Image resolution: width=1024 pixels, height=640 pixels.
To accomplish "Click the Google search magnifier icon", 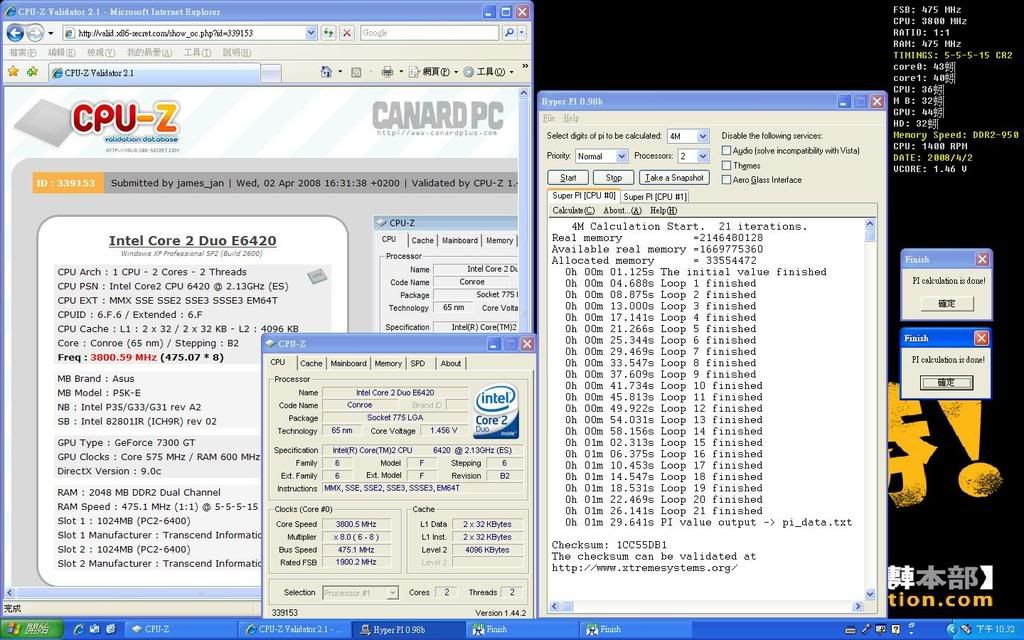I will (509, 33).
